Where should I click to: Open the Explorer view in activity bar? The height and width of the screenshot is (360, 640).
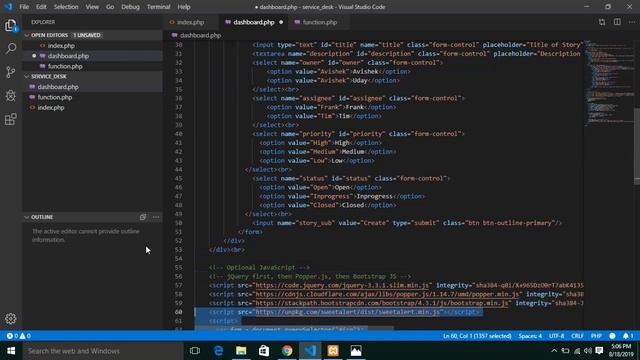coord(11,26)
